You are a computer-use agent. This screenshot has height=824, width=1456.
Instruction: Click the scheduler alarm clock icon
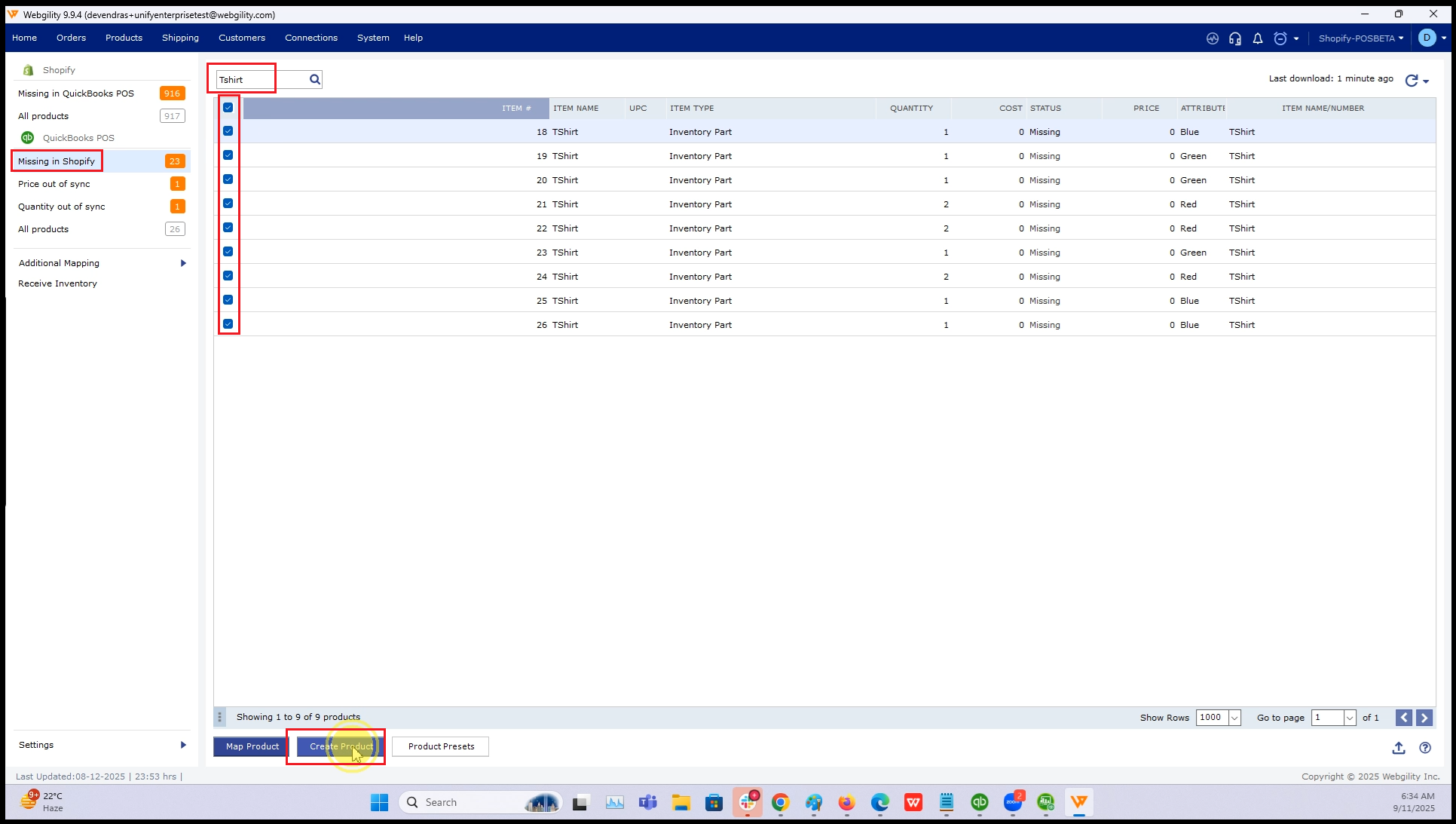click(1280, 38)
